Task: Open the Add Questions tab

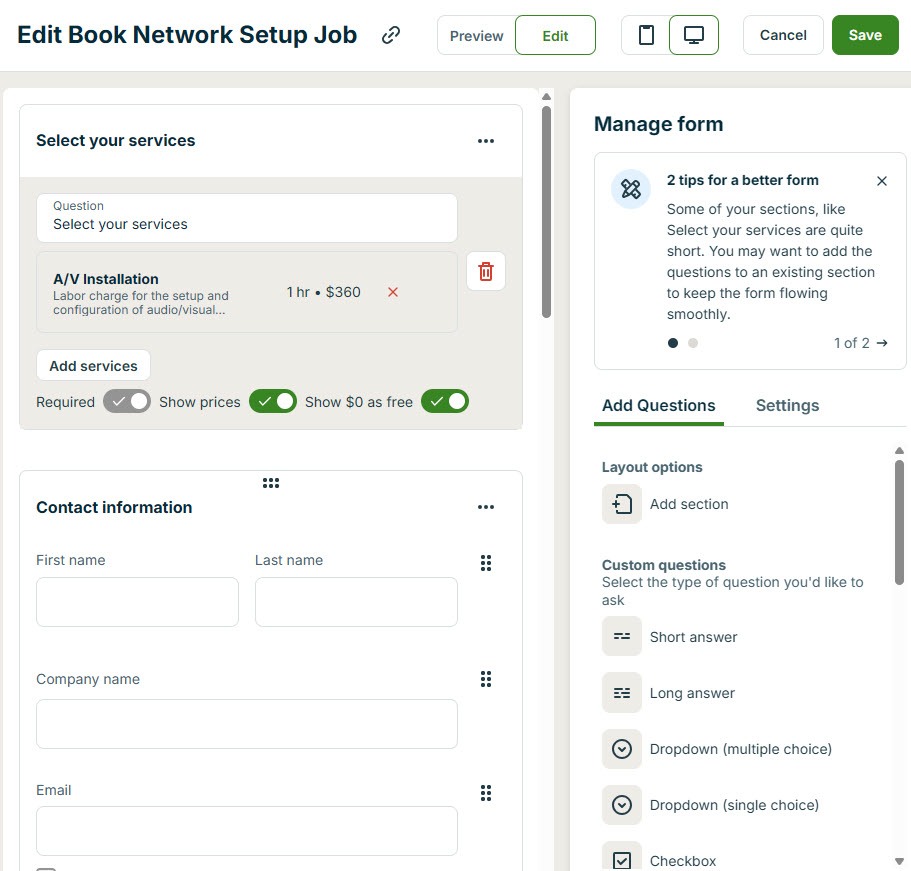Action: coord(658,406)
